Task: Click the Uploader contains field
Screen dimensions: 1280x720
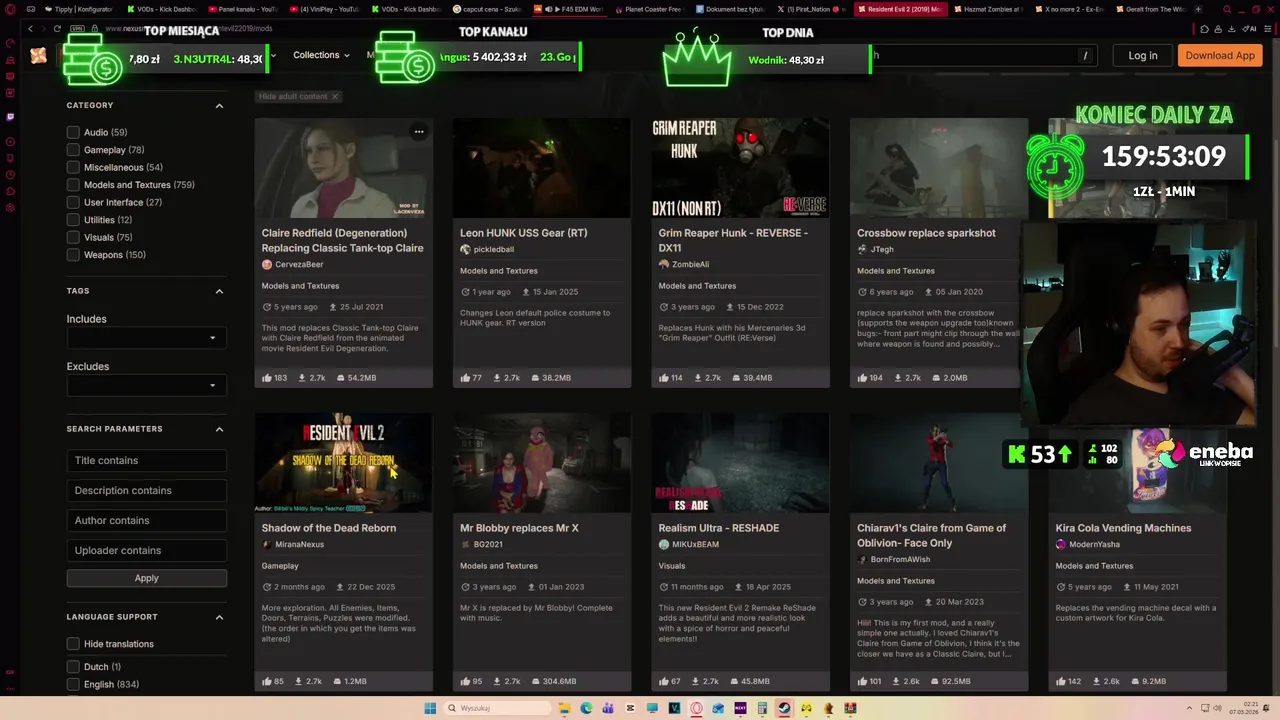Action: point(147,550)
